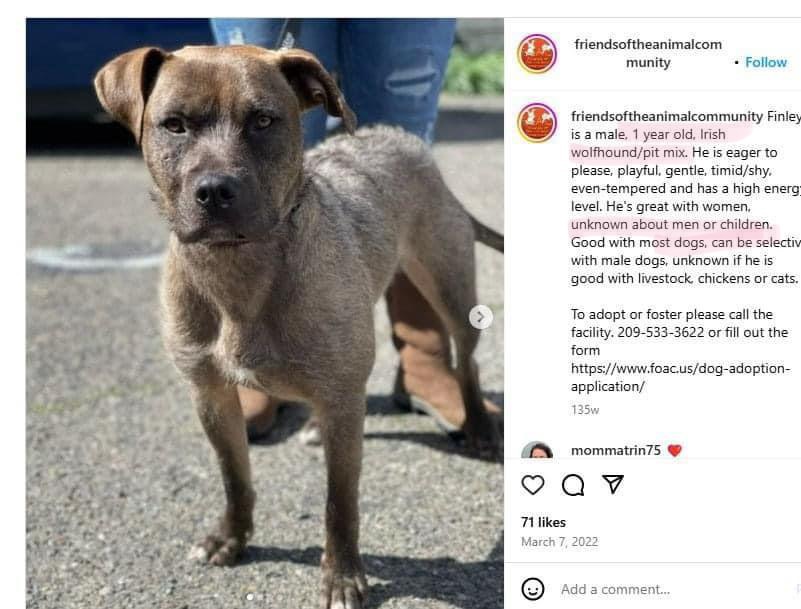Open header profile avatar of friendsoftheanimalcommunity
Screen dimensions: 801x609
(x=536, y=54)
